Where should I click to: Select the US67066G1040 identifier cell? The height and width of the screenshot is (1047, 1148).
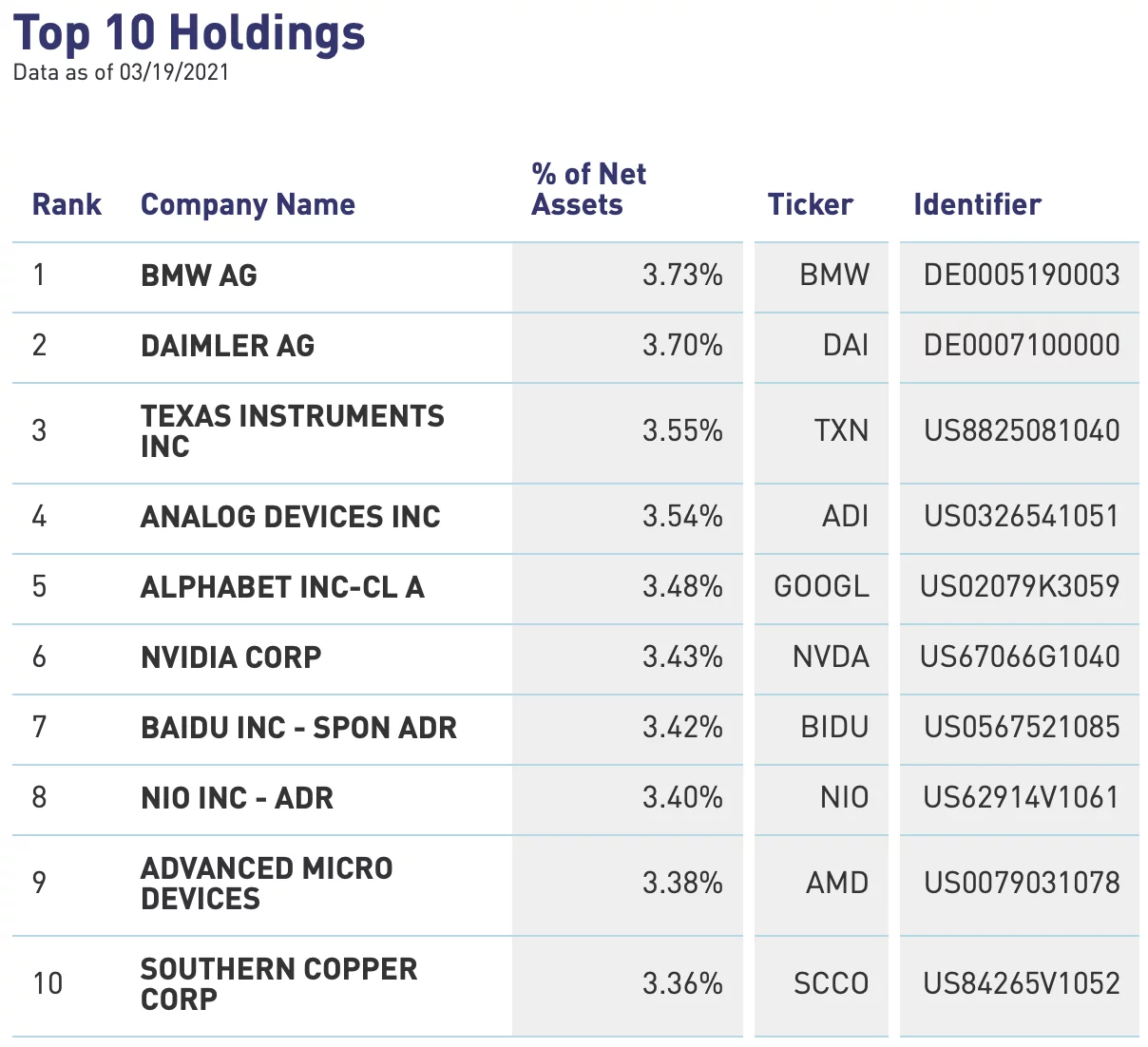[x=1020, y=657]
